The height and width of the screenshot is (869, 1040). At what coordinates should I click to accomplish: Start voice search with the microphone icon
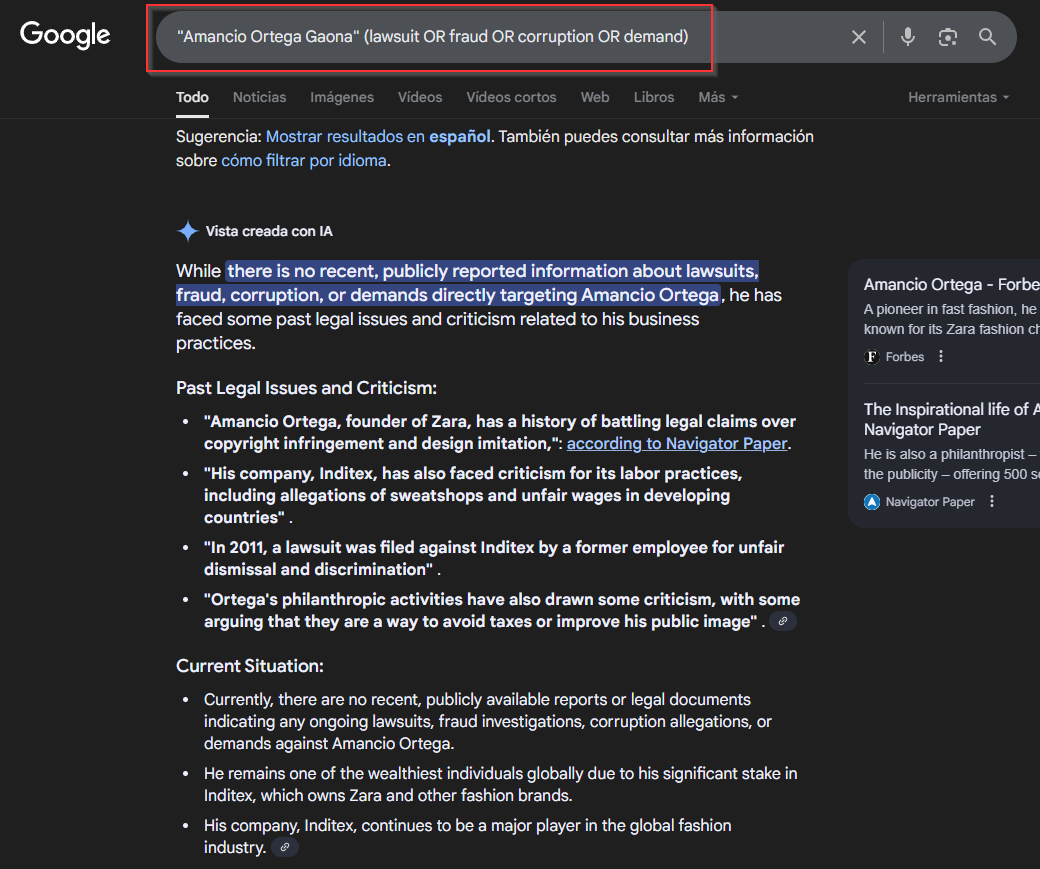(x=907, y=37)
